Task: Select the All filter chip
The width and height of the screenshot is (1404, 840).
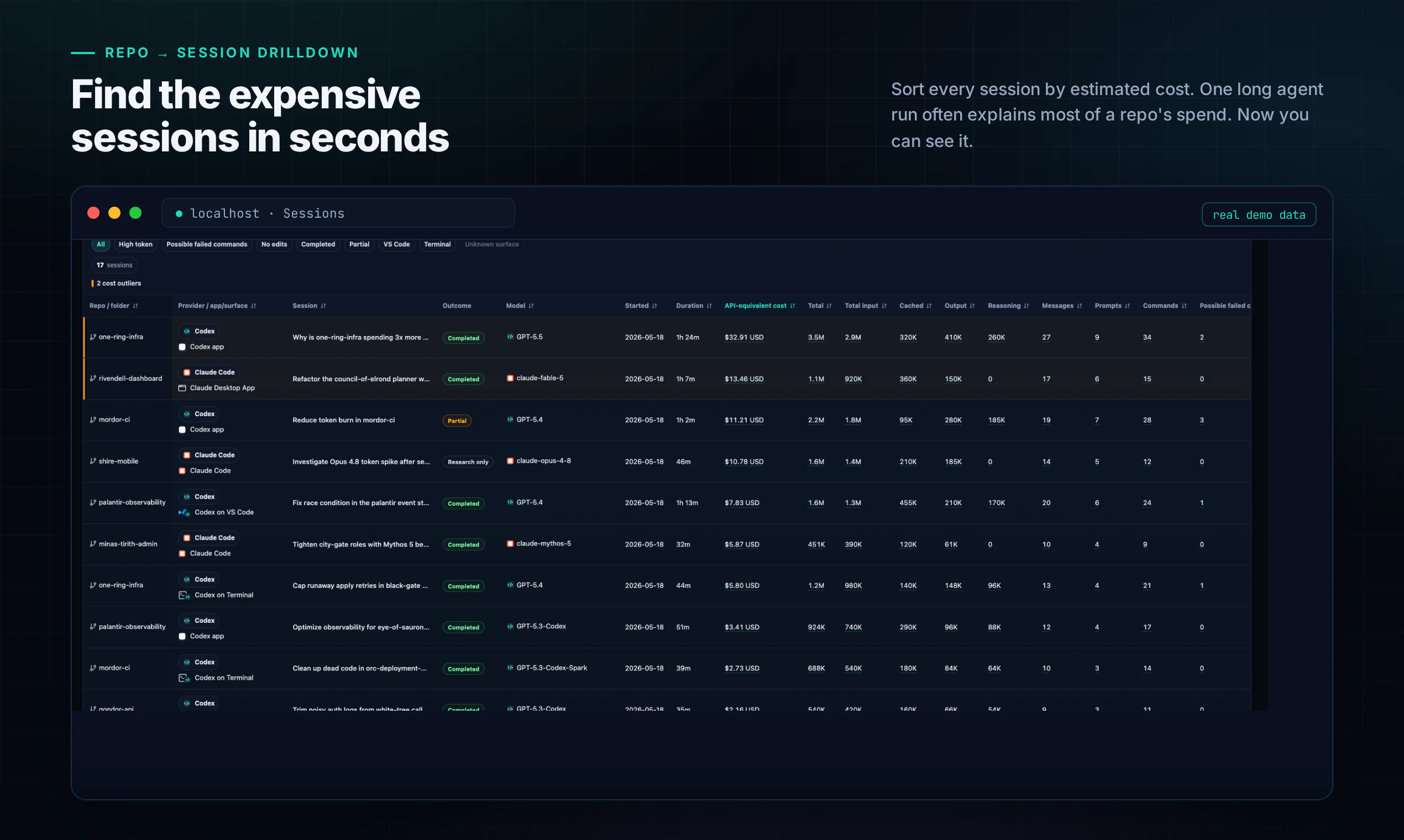Action: click(x=100, y=244)
